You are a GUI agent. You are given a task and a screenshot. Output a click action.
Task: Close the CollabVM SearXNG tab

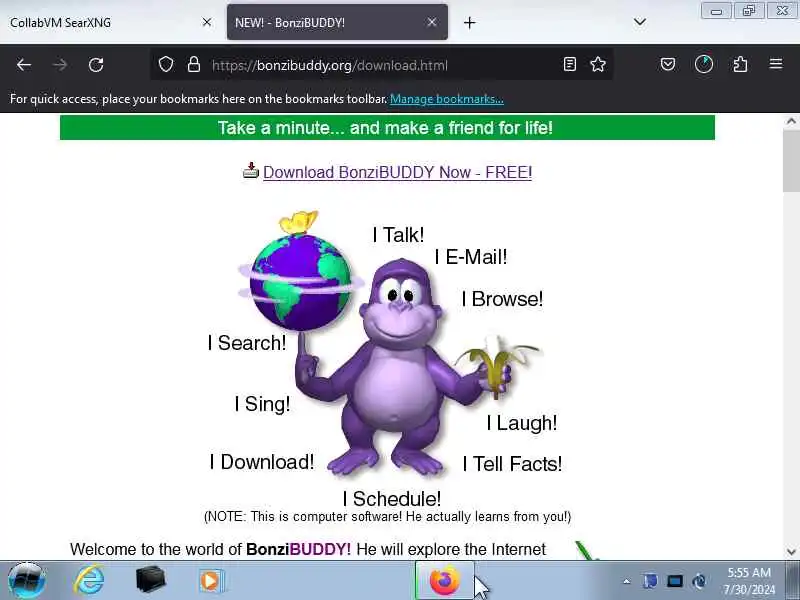(207, 22)
